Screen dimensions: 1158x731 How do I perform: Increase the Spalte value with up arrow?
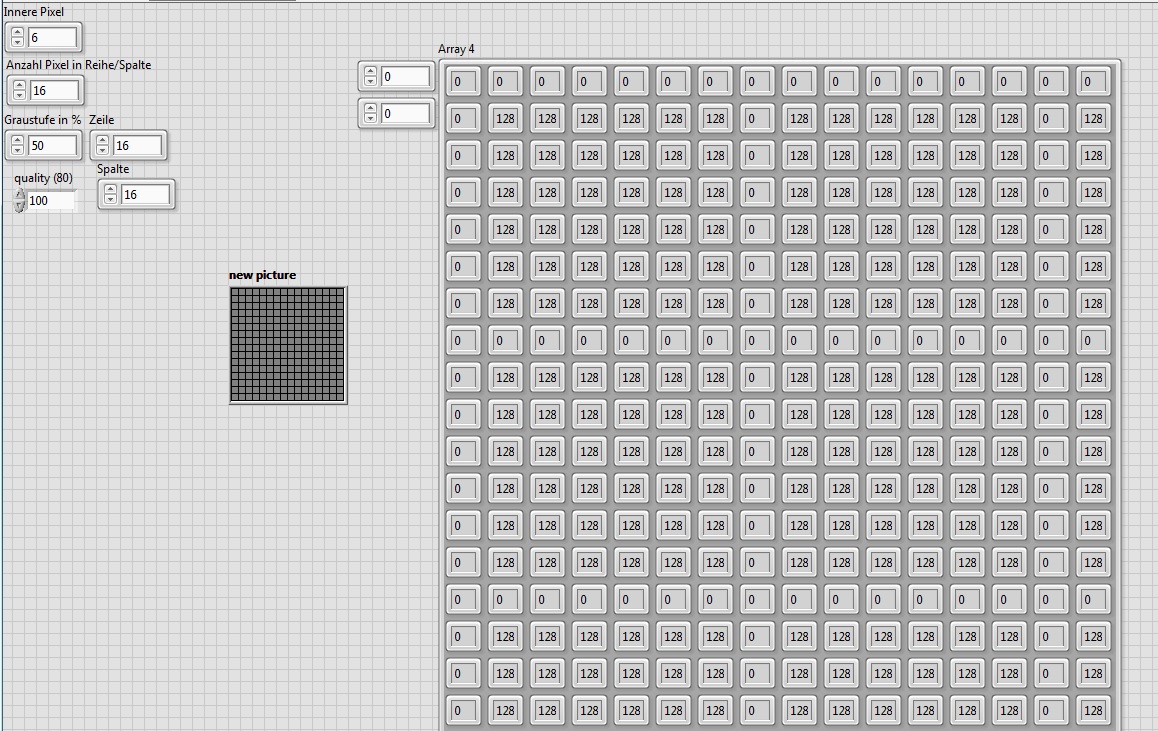click(111, 190)
